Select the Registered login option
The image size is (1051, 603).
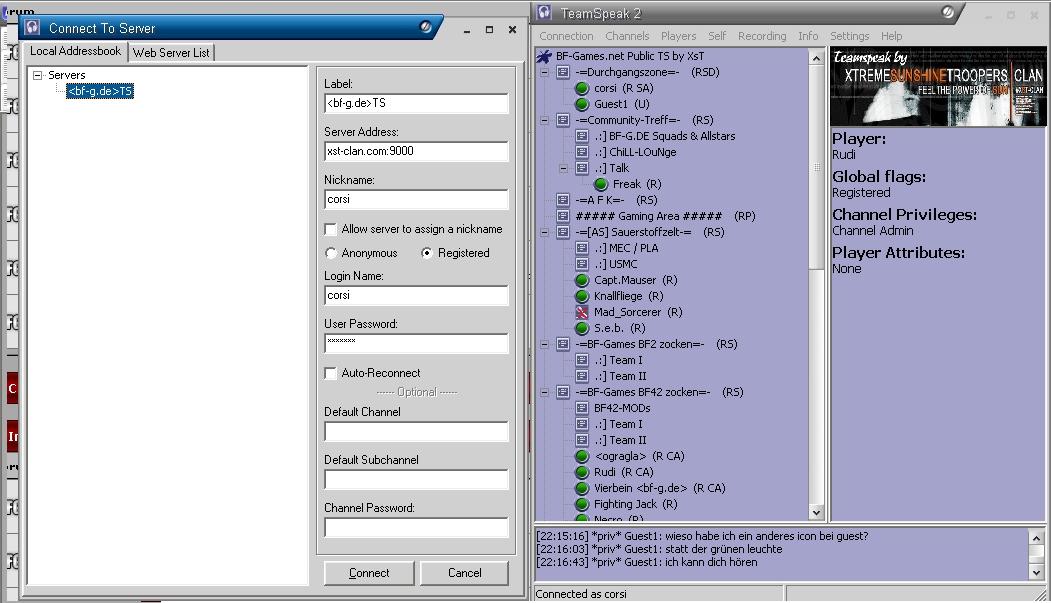(x=427, y=253)
